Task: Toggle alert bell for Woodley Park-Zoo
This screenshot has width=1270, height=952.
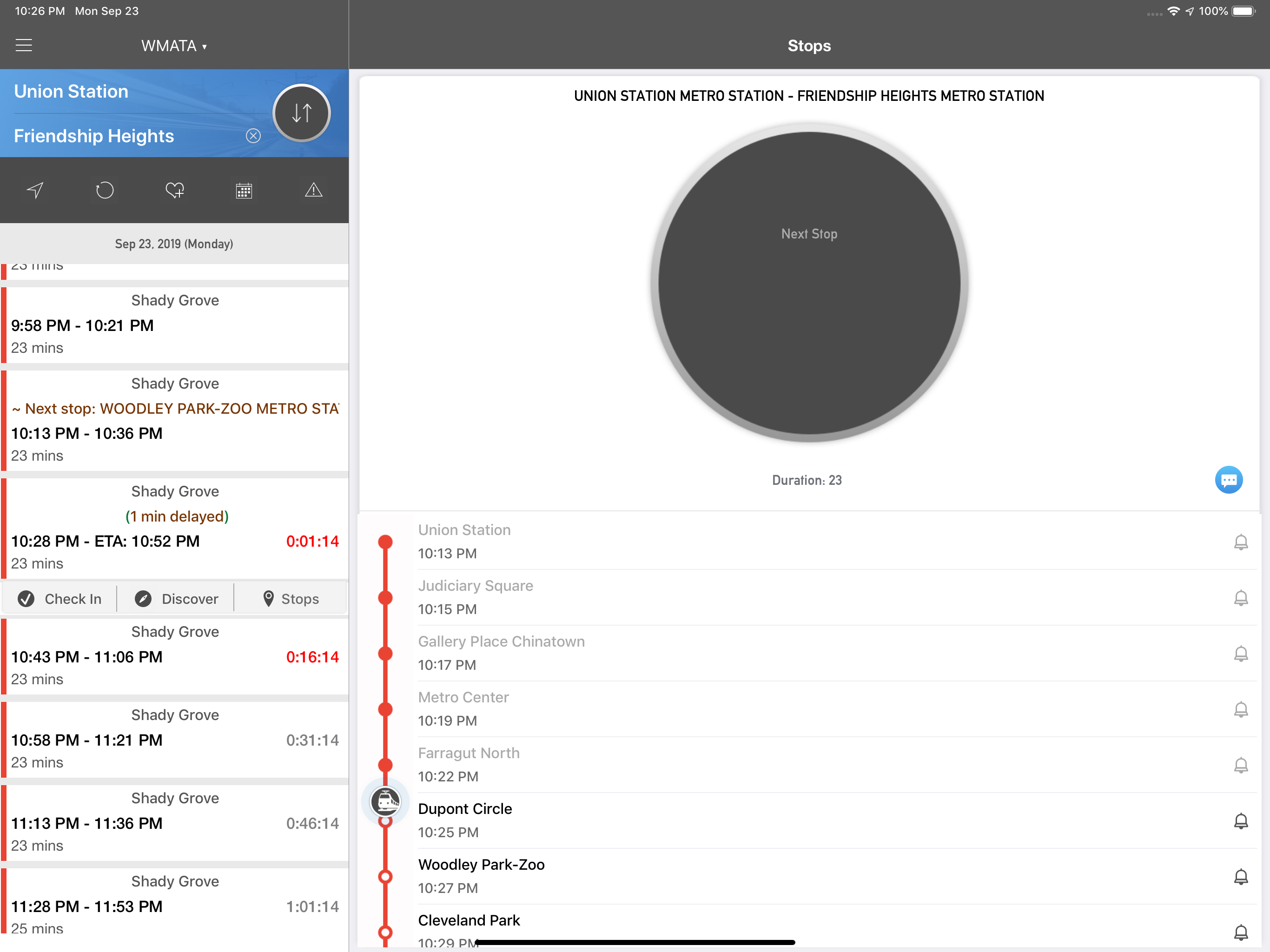Action: [1241, 877]
